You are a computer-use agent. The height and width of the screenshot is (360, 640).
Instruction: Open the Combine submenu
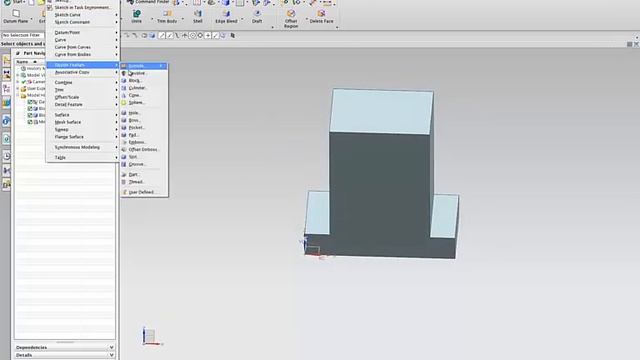click(x=82, y=82)
